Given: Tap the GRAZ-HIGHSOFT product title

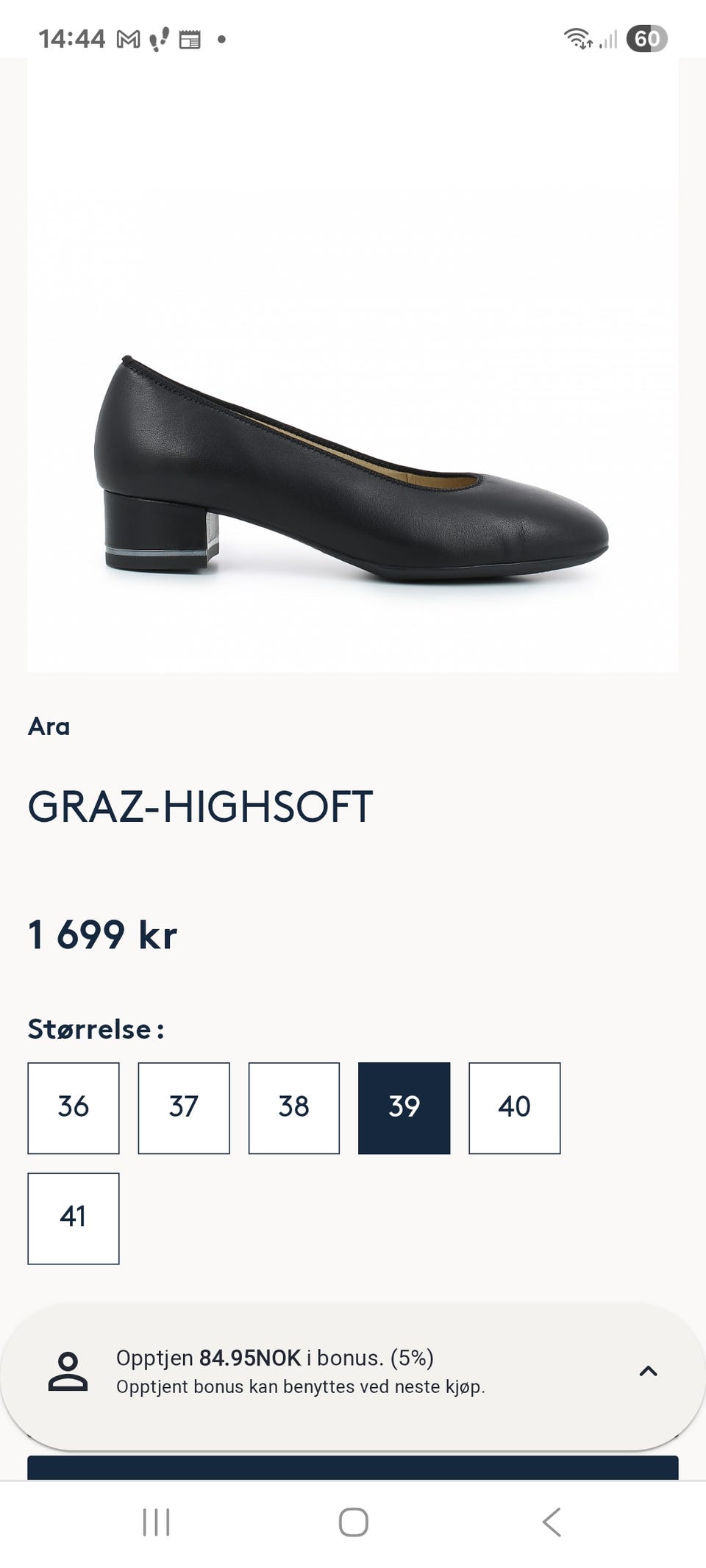Looking at the screenshot, I should click(x=200, y=805).
